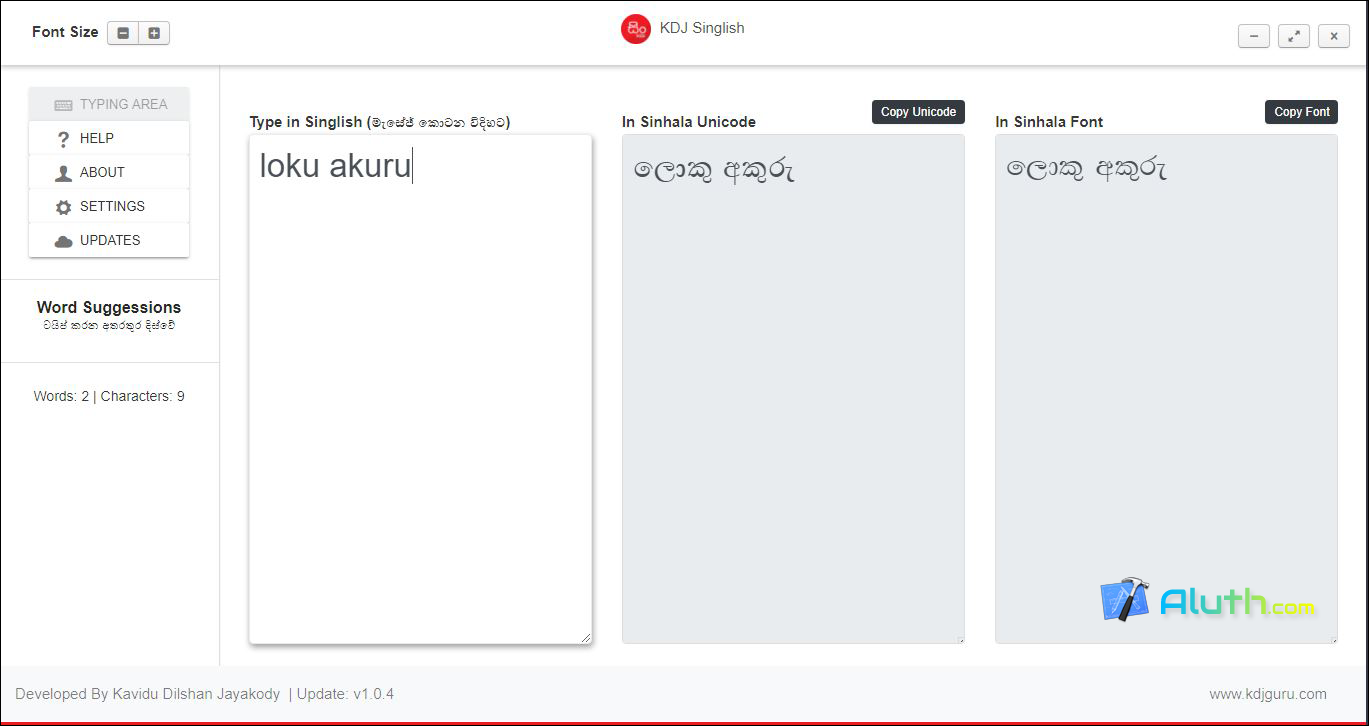Click the Type in Singlish label

tap(380, 122)
